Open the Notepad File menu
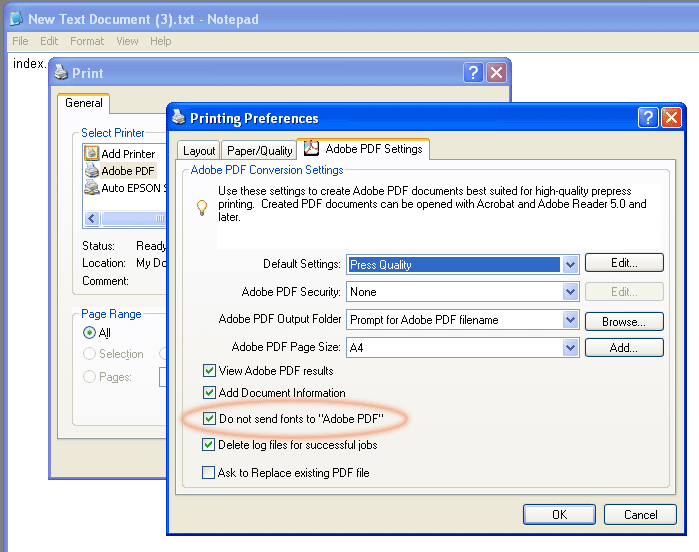 [x=20, y=41]
